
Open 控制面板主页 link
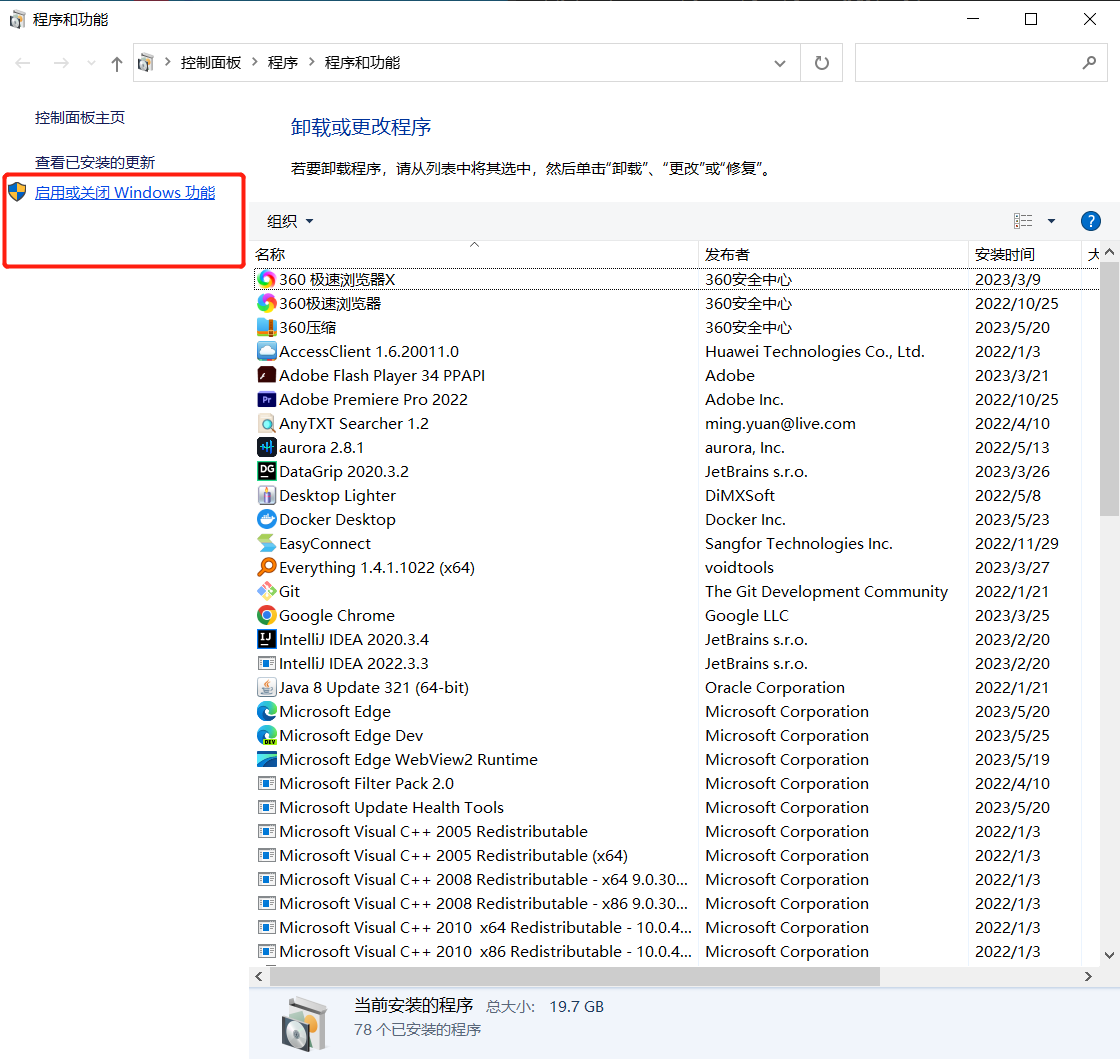pyautogui.click(x=80, y=118)
